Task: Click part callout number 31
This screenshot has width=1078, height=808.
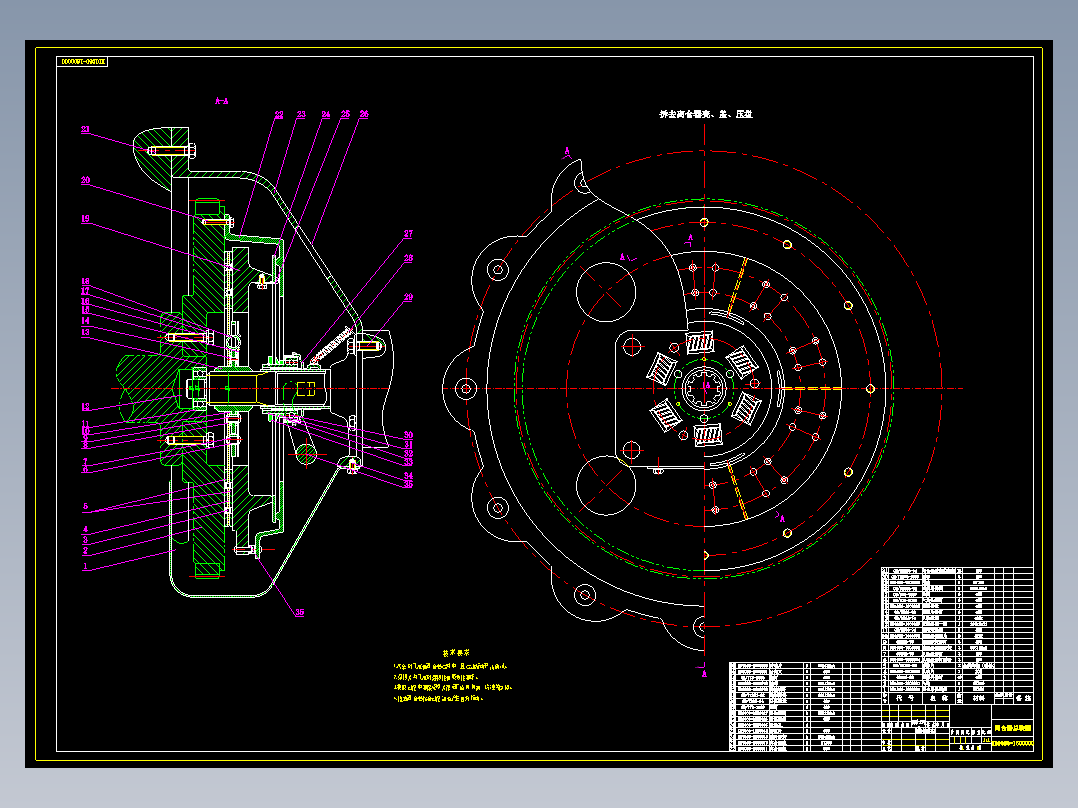Action: [x=408, y=445]
